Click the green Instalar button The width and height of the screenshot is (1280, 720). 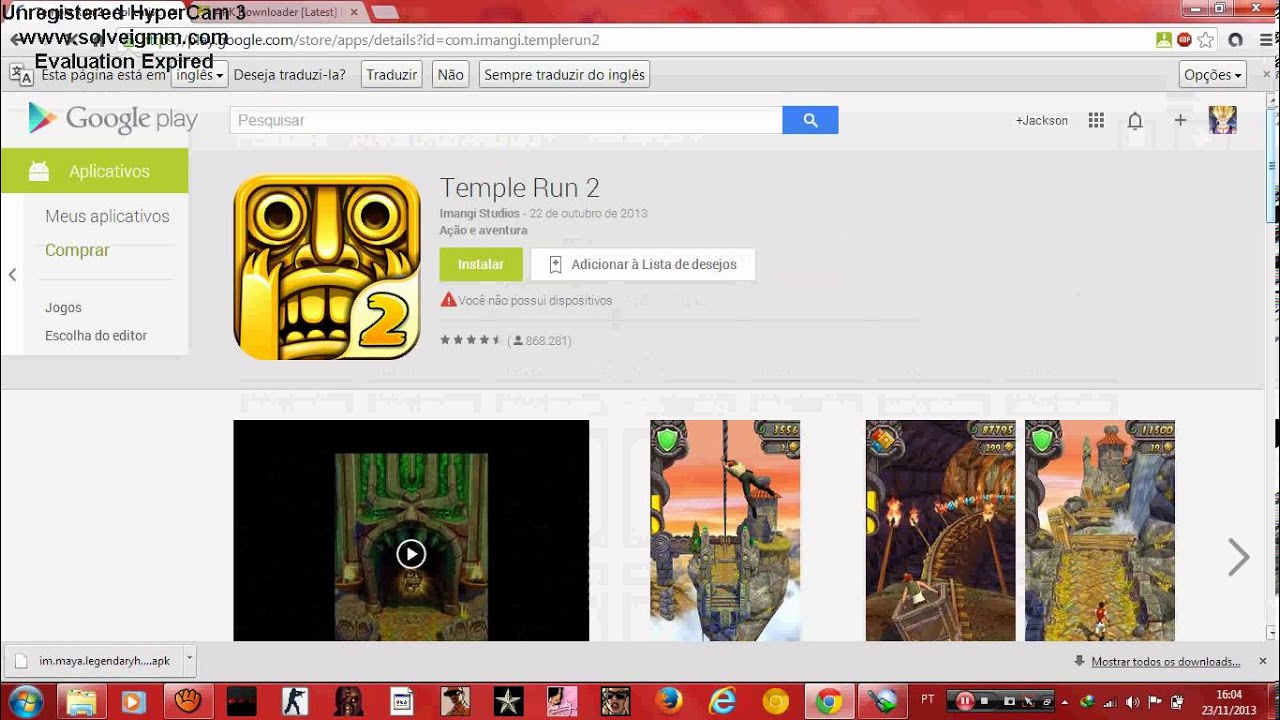pyautogui.click(x=481, y=264)
